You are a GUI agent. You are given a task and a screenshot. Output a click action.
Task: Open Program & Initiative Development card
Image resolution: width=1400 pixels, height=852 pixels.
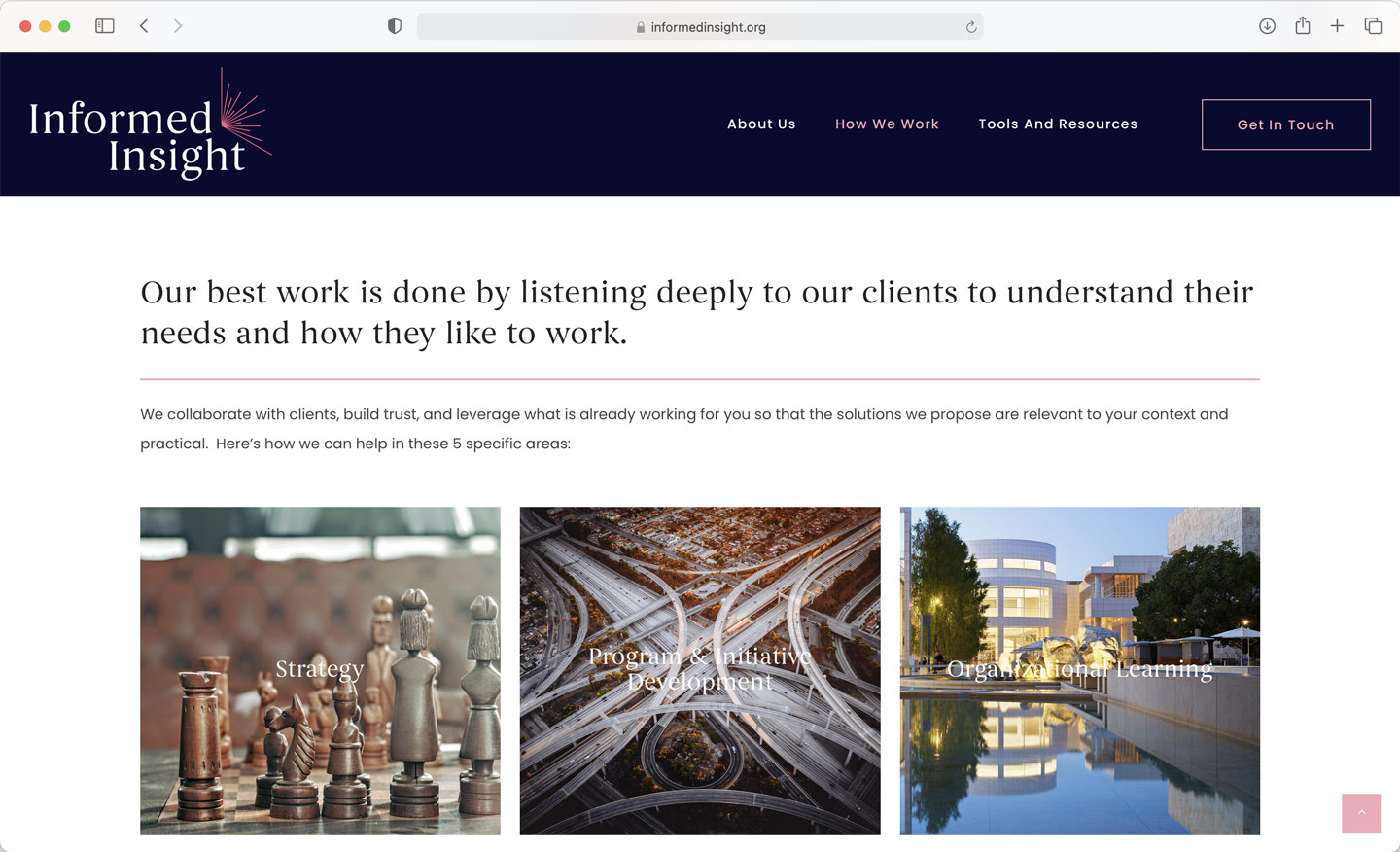[700, 670]
